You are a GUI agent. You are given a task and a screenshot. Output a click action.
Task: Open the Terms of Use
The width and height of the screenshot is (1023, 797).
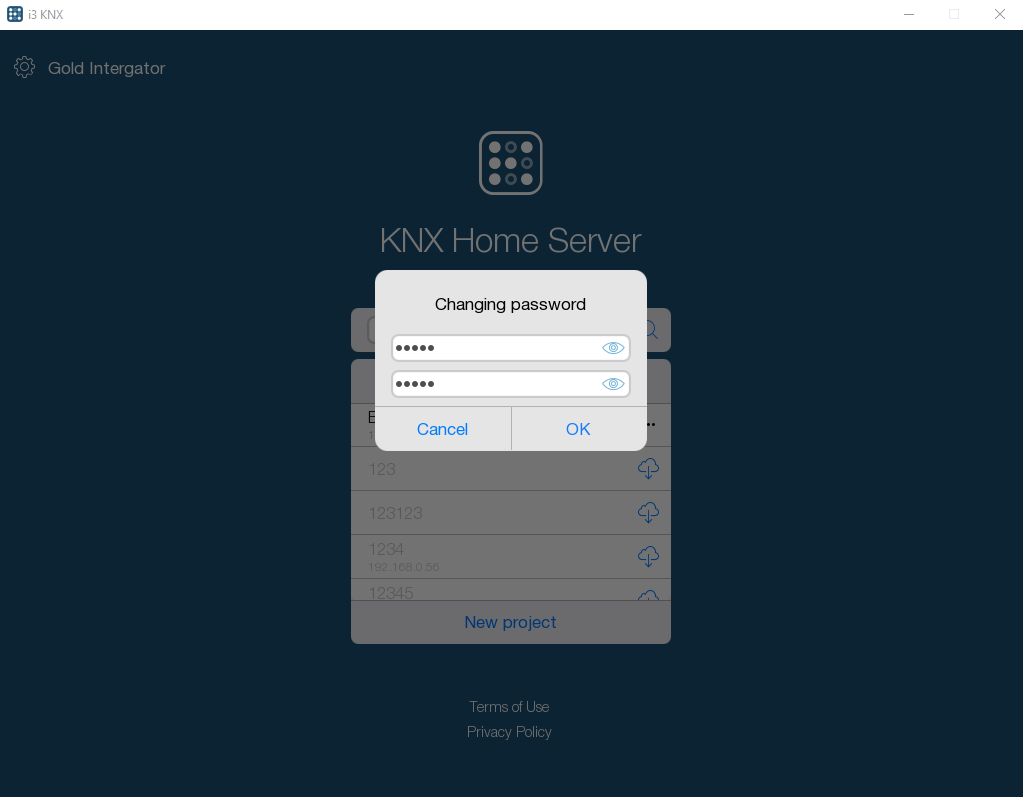[509, 706]
